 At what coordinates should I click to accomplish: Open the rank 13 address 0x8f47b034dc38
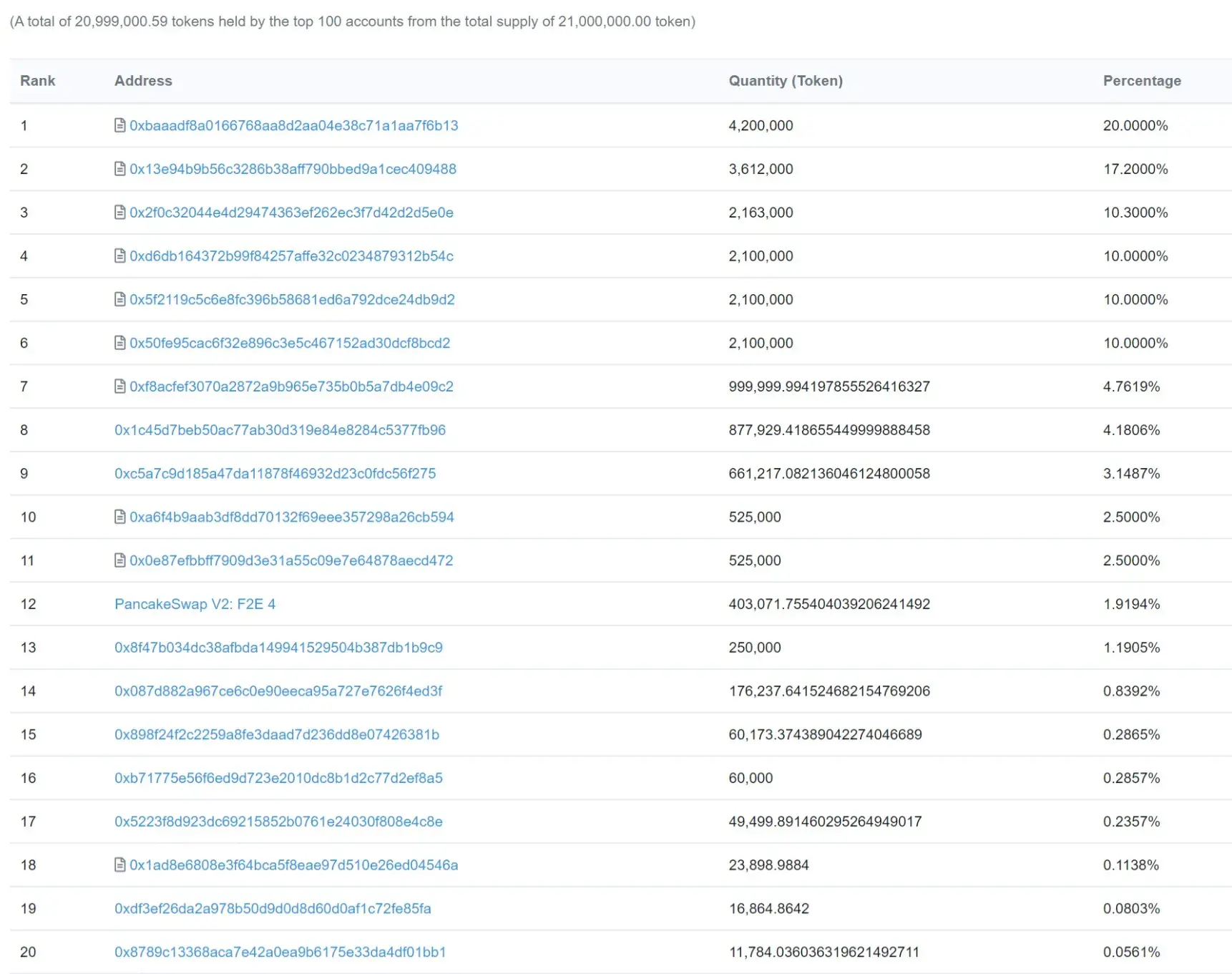coord(278,648)
